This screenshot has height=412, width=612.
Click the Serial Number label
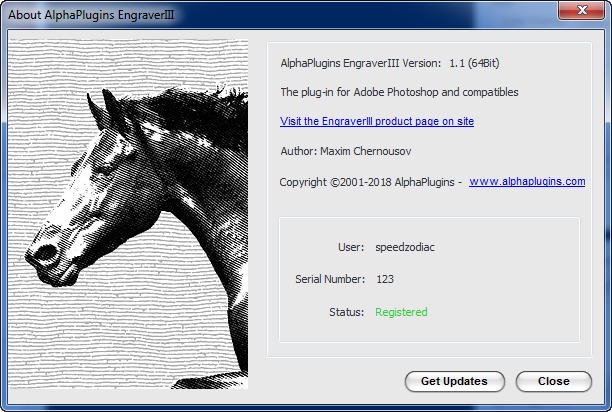(x=330, y=279)
